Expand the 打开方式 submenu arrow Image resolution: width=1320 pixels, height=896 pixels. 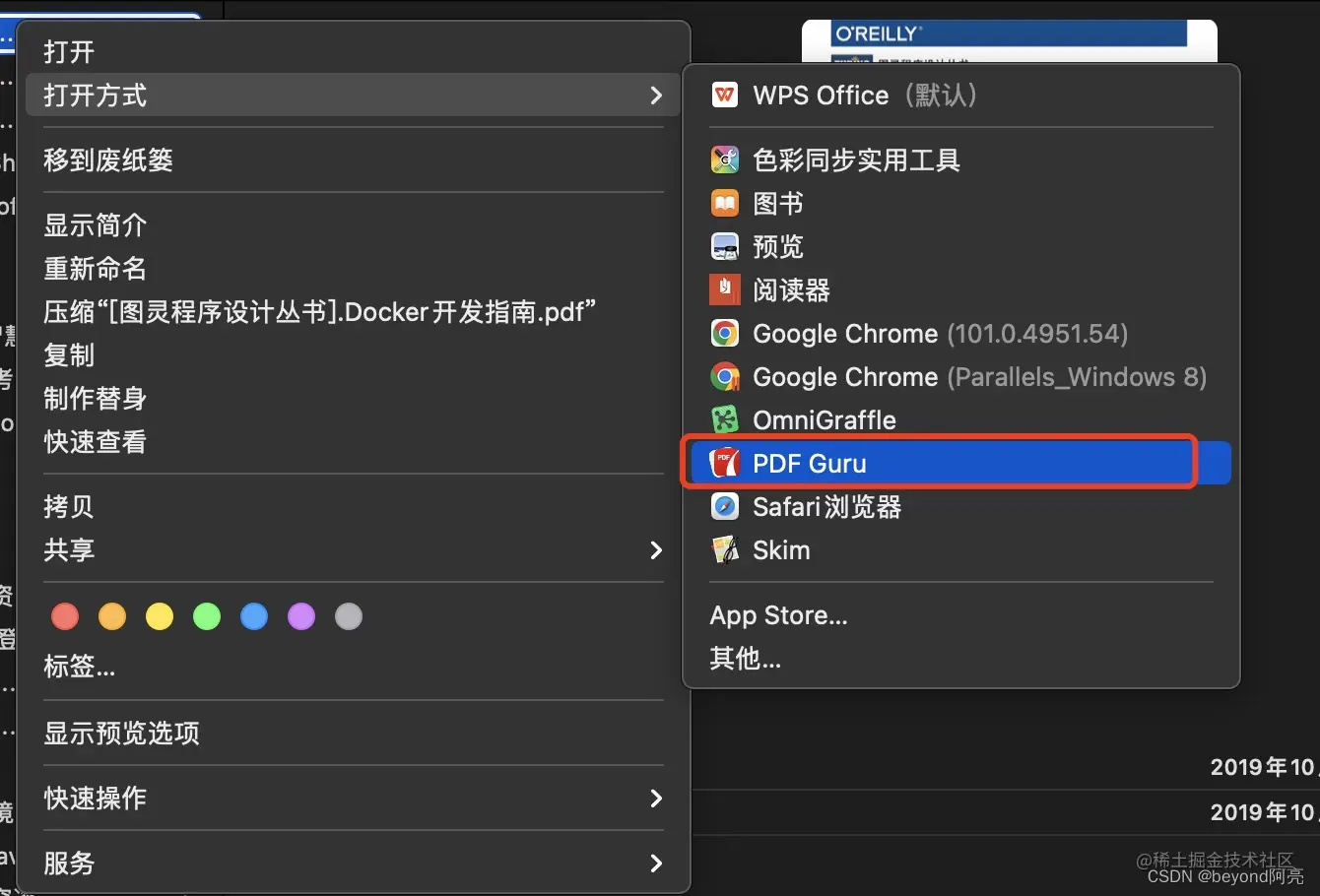[x=656, y=96]
